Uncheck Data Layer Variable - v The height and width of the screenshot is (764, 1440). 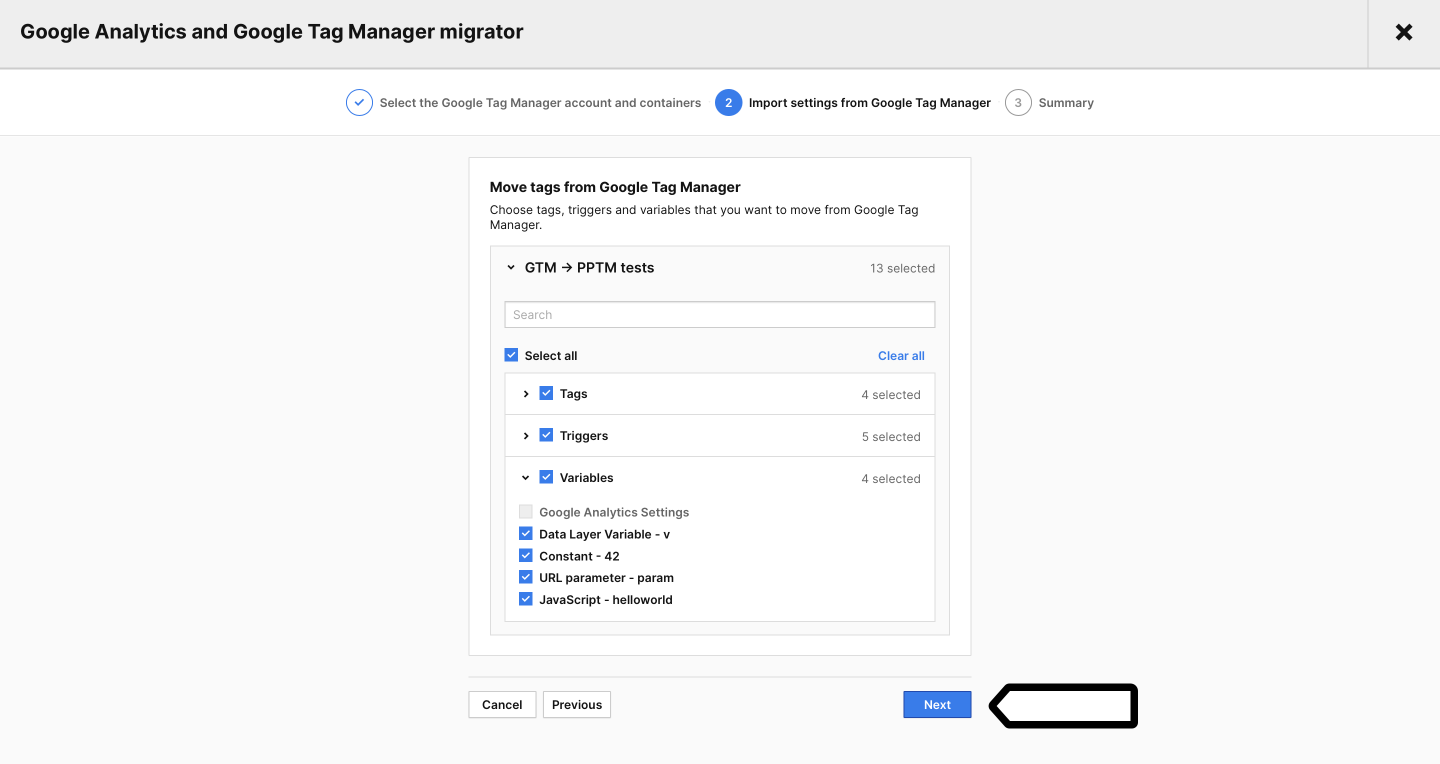(x=526, y=533)
